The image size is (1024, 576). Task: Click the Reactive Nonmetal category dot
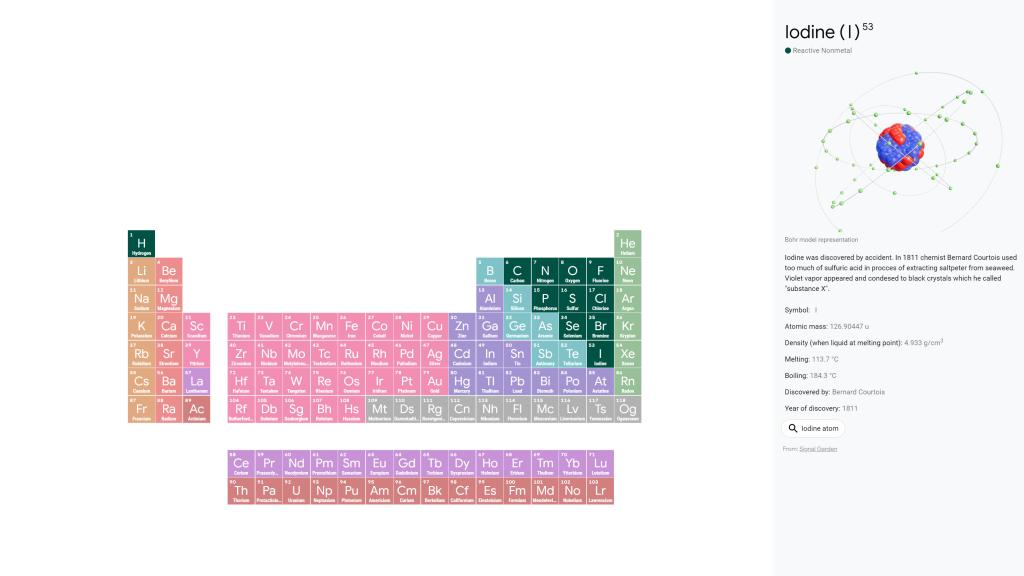pos(788,50)
